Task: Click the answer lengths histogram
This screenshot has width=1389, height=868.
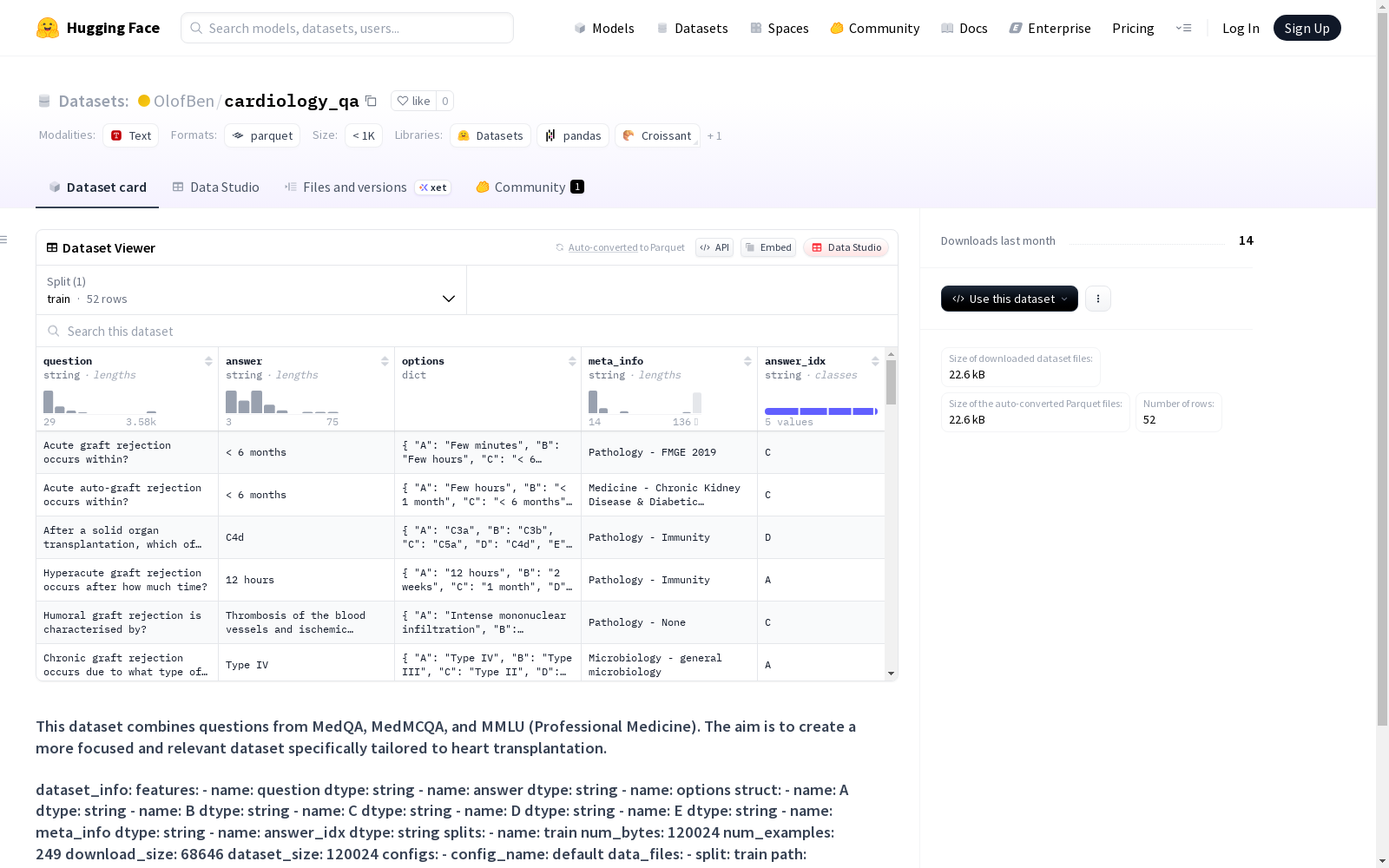Action: (282, 402)
